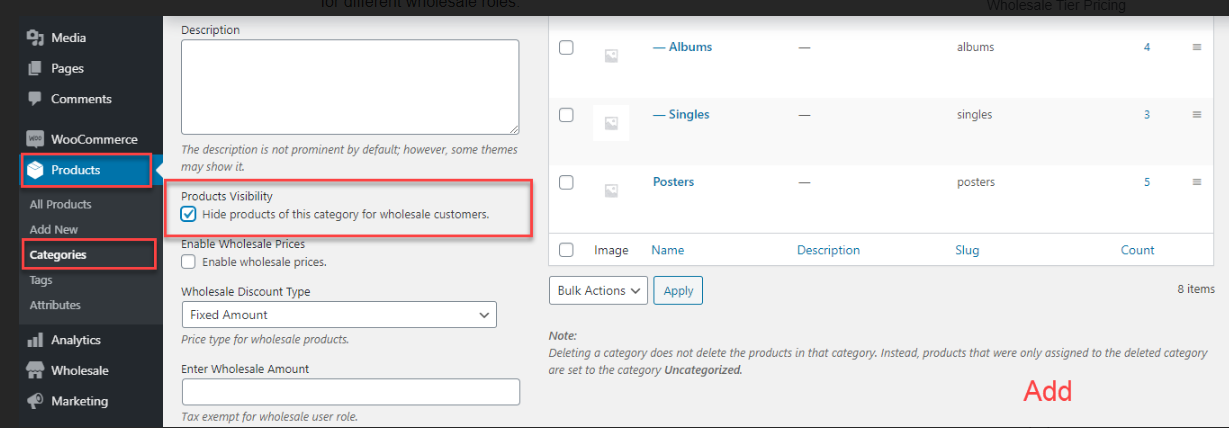Tick the Singles category row checkbox
This screenshot has width=1229, height=428.
click(x=566, y=115)
